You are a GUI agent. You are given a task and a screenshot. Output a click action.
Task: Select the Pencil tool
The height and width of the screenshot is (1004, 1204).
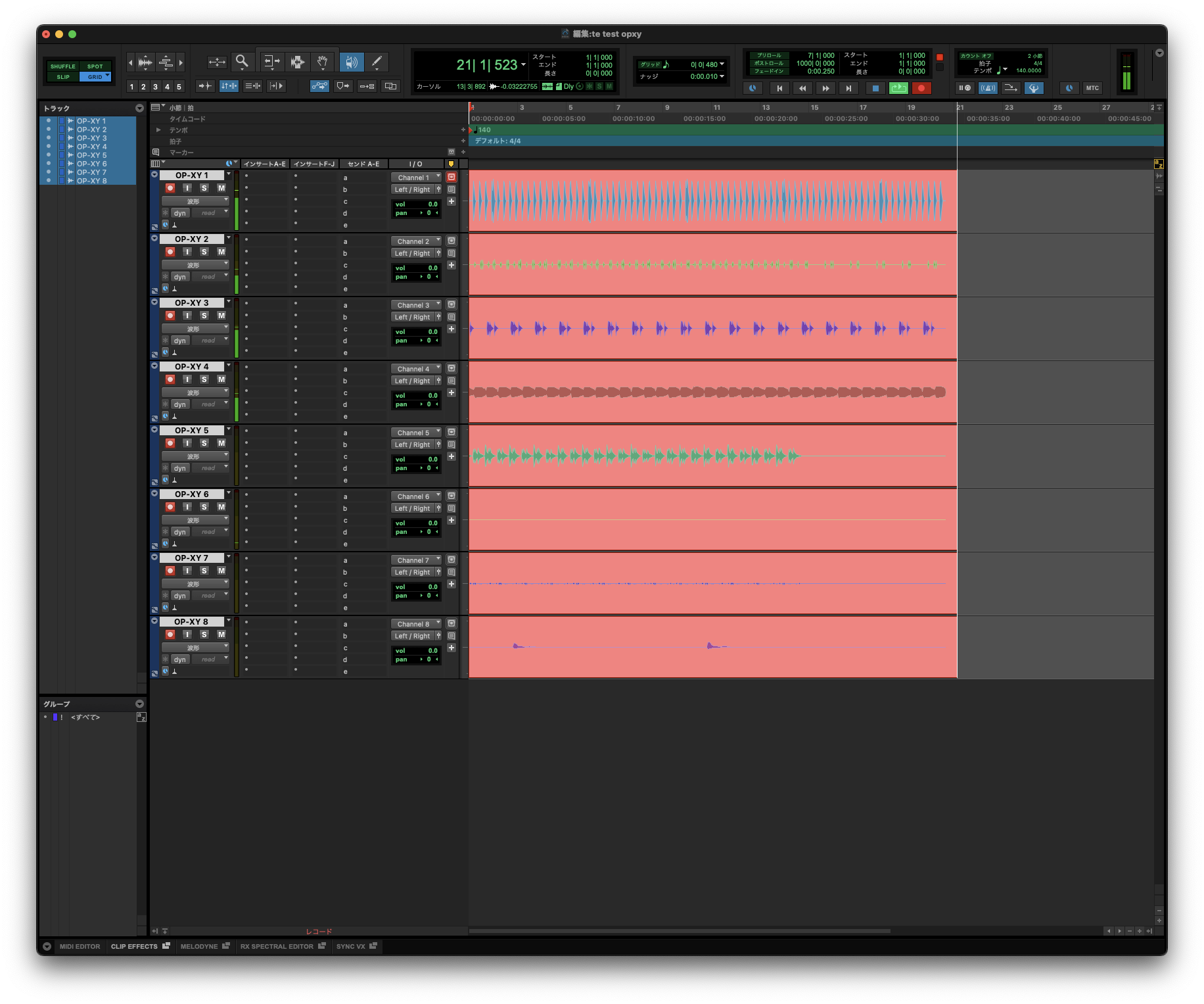377,62
